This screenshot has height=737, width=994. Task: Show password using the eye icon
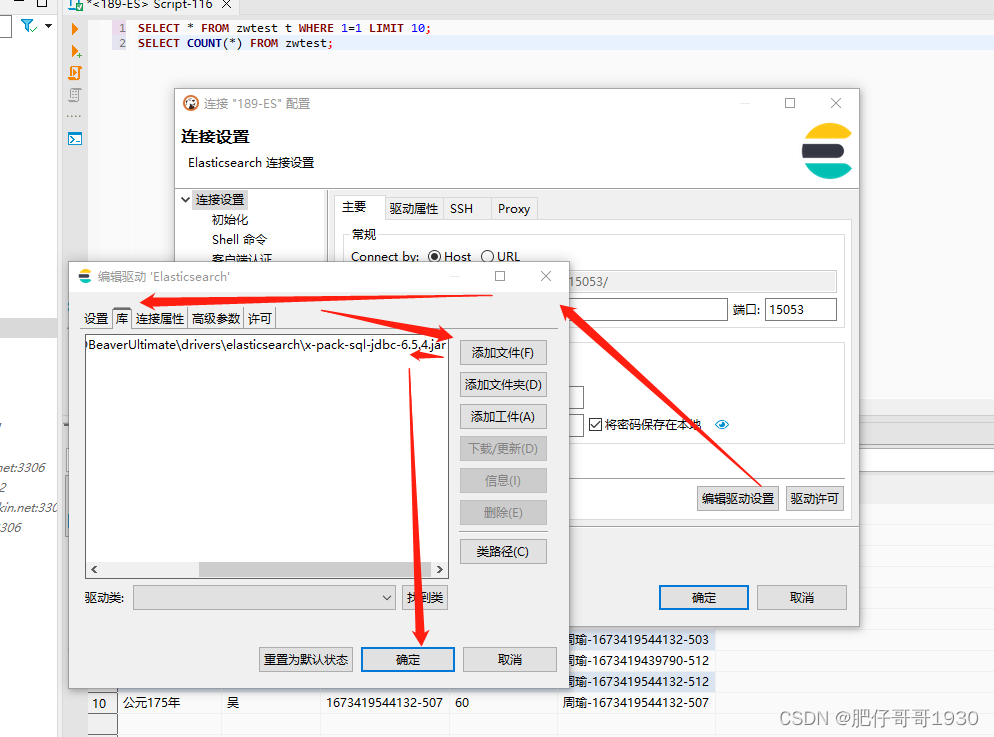pyautogui.click(x=721, y=425)
